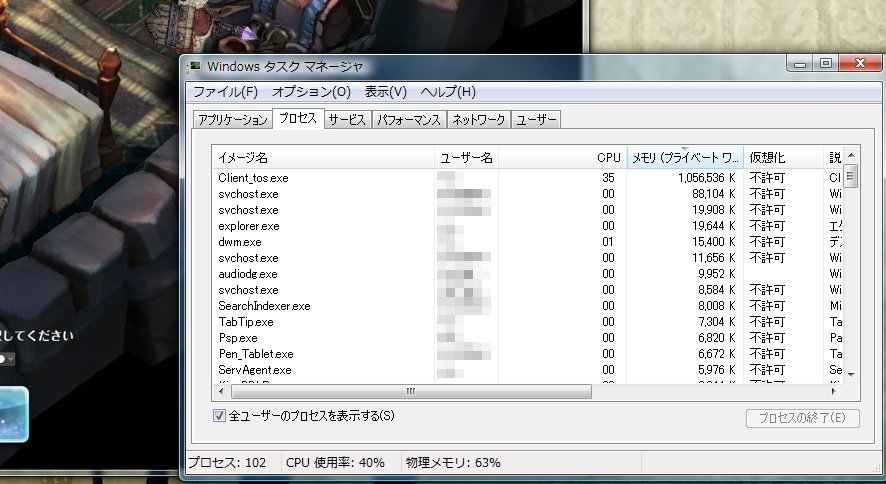The image size is (886, 484).
Task: Toggle 全ユーザーのプロセスを表示する checkbox
Action: coord(219,416)
